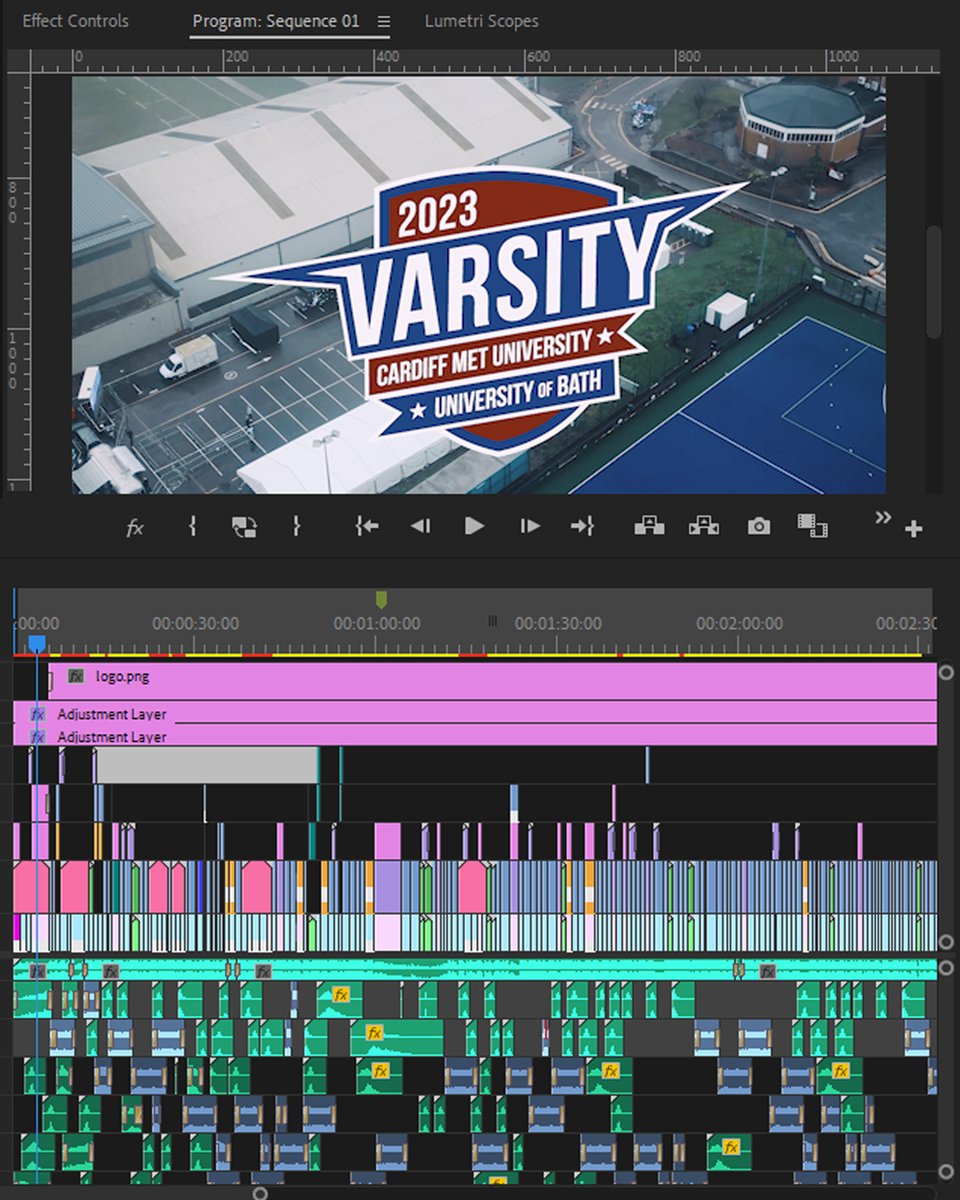Click the 00:01:30:00 mark on the ruler
960x1200 pixels.
(558, 623)
